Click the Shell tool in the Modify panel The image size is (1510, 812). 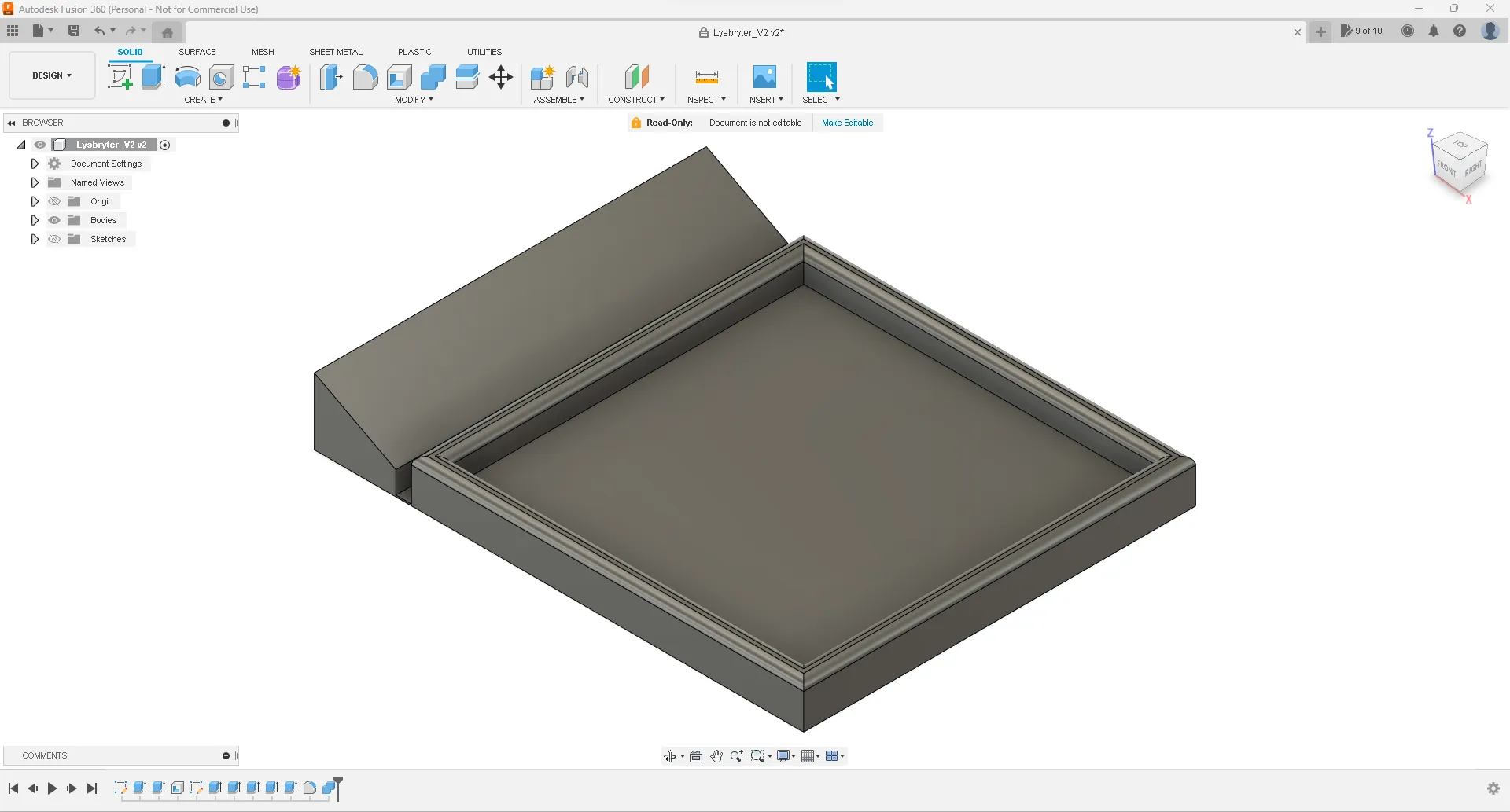point(400,77)
